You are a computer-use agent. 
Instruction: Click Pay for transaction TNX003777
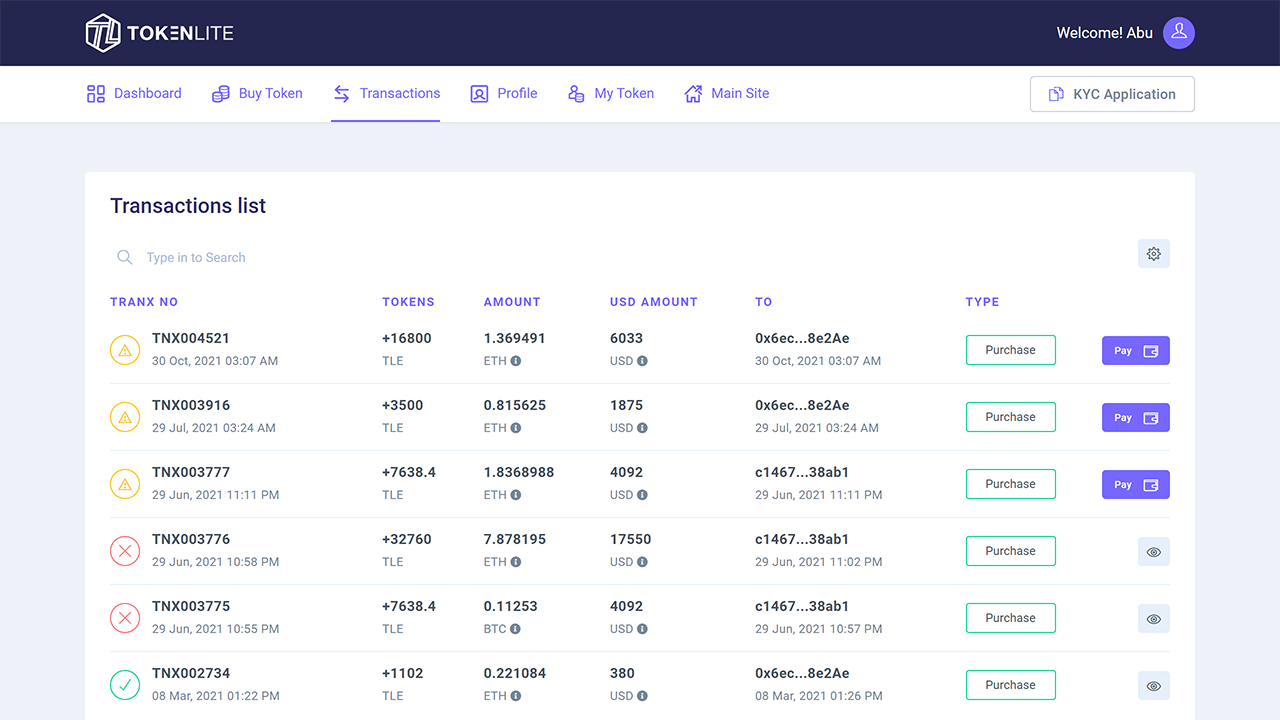pyautogui.click(x=1135, y=484)
